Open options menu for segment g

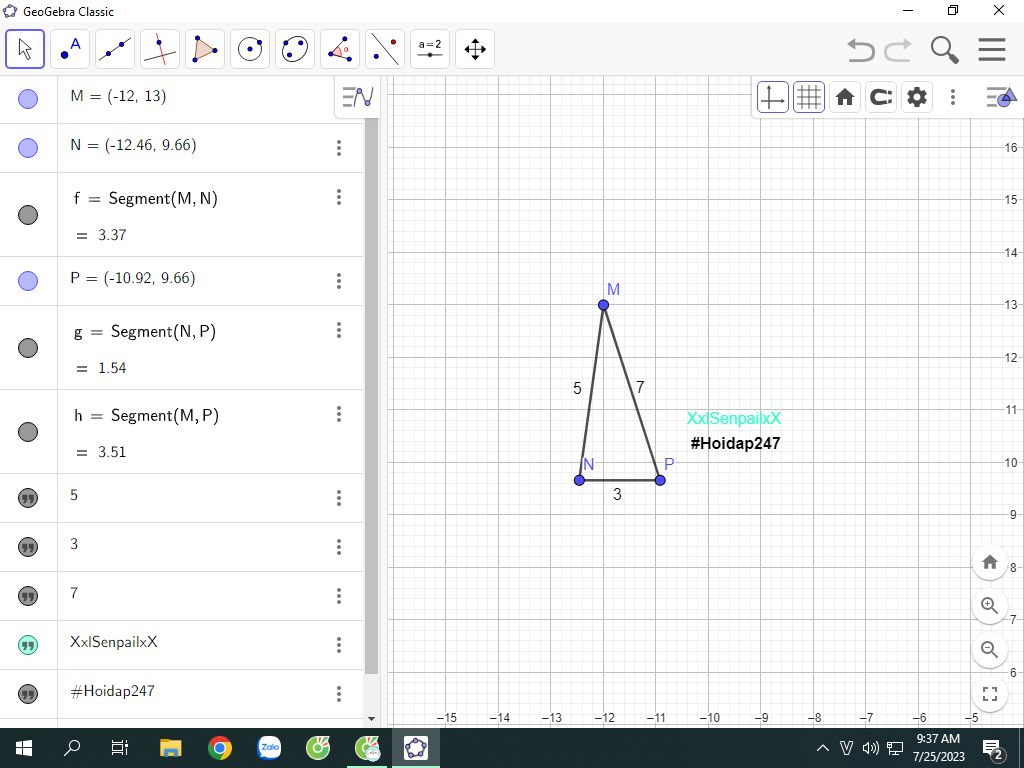(339, 330)
